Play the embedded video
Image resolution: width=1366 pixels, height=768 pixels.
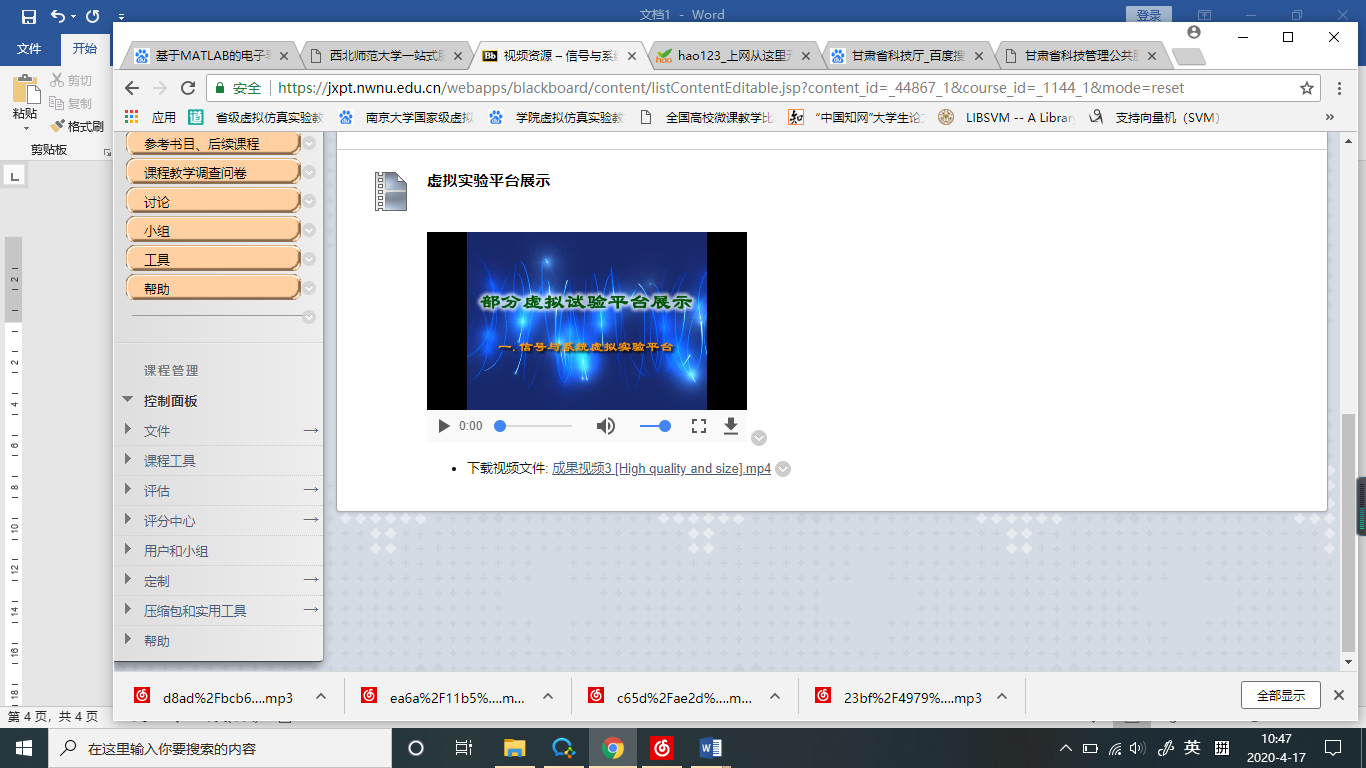click(444, 426)
